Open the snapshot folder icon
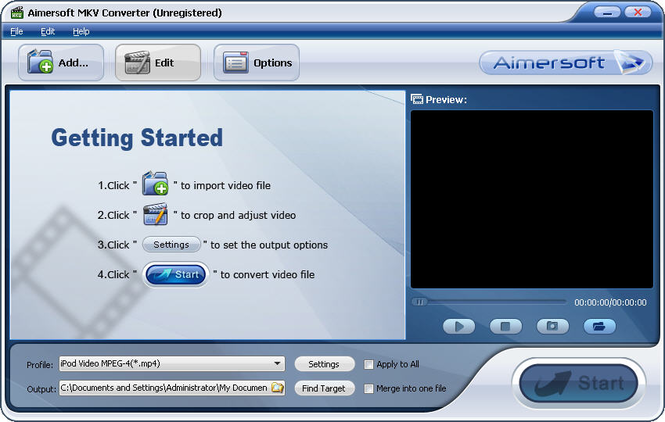Viewport: 665px width, 422px height. [x=599, y=327]
